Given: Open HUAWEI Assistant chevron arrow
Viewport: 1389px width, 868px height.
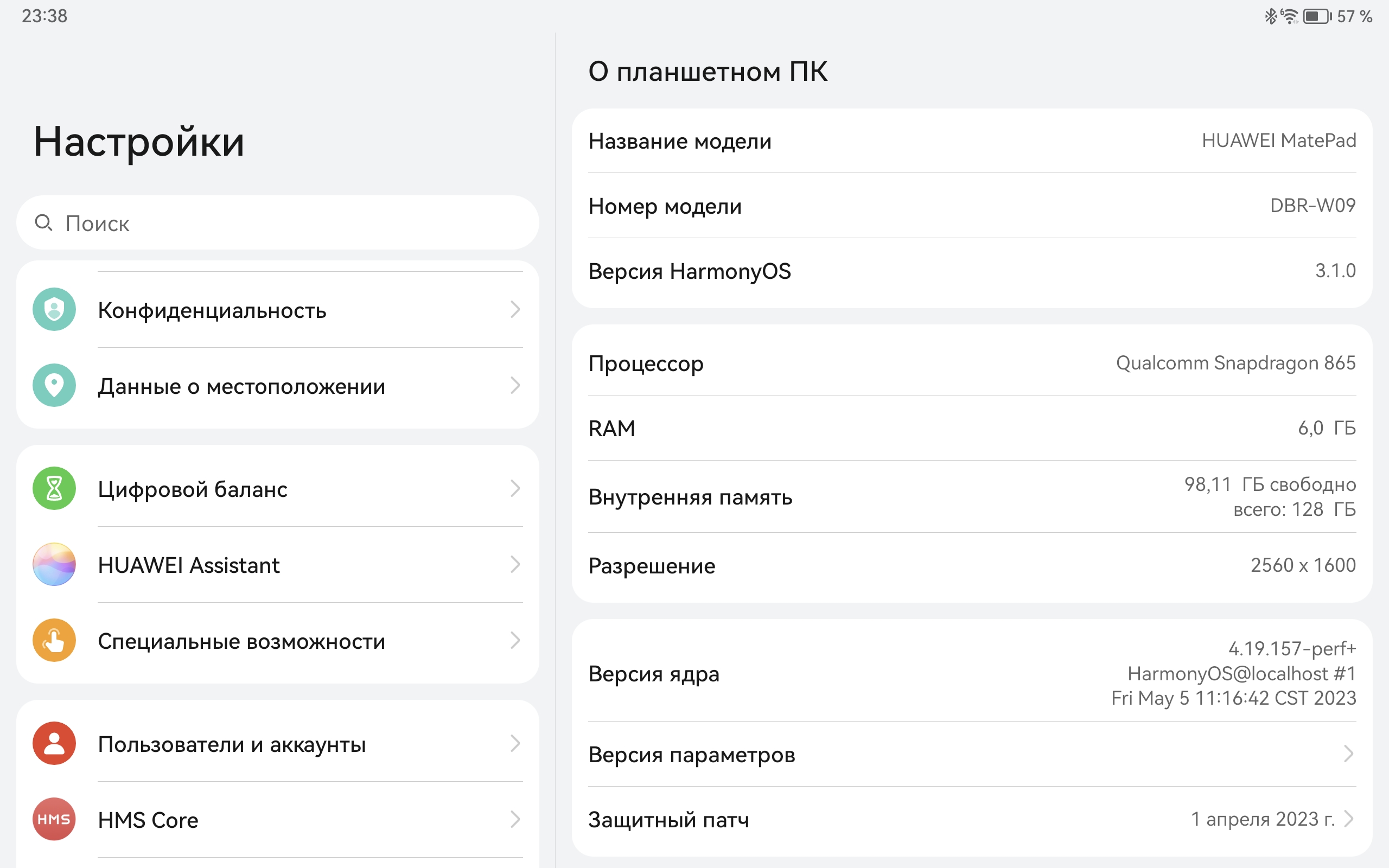Looking at the screenshot, I should [515, 564].
